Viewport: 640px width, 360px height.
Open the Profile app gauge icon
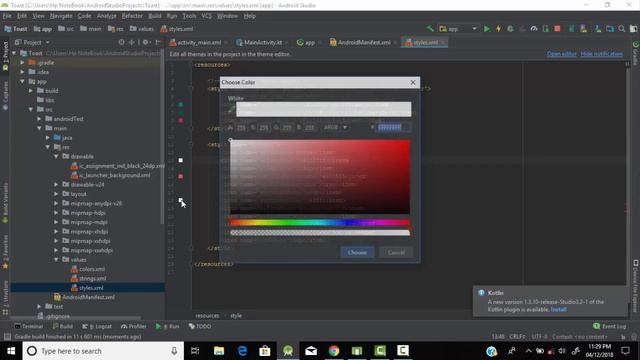click(534, 29)
